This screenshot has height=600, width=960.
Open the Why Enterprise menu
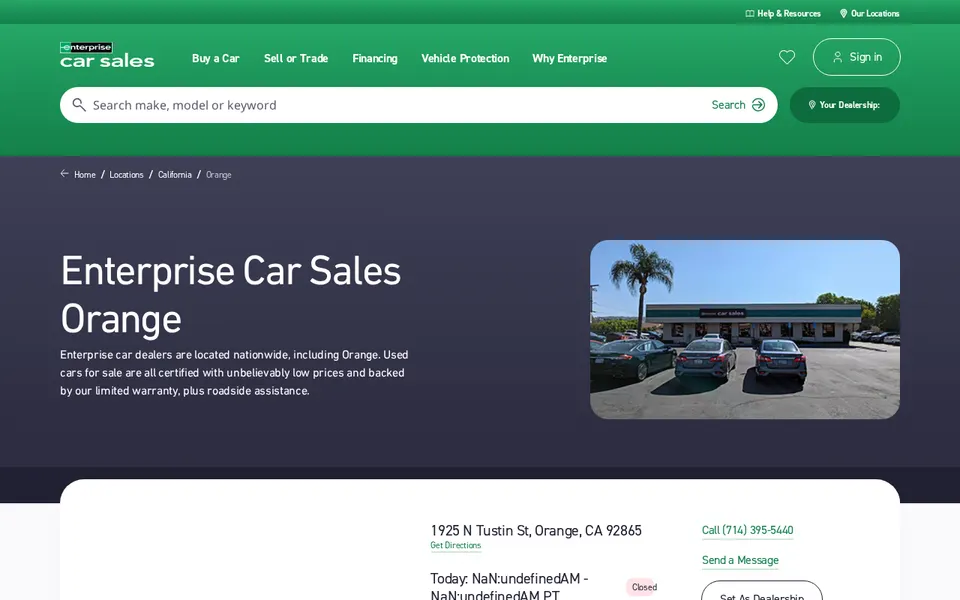[x=569, y=58]
